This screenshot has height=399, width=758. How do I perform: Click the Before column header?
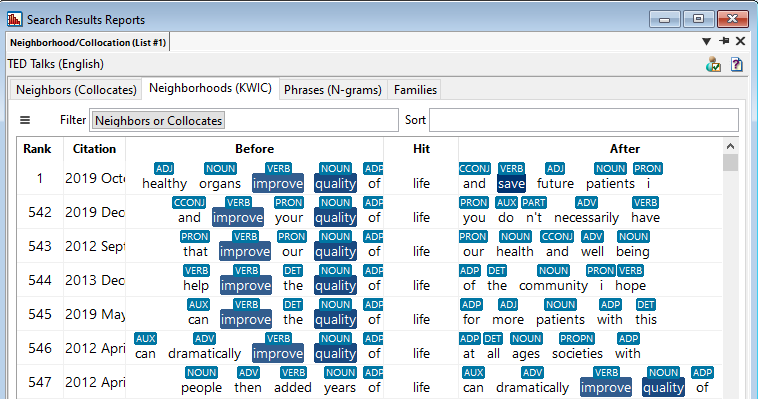point(255,149)
